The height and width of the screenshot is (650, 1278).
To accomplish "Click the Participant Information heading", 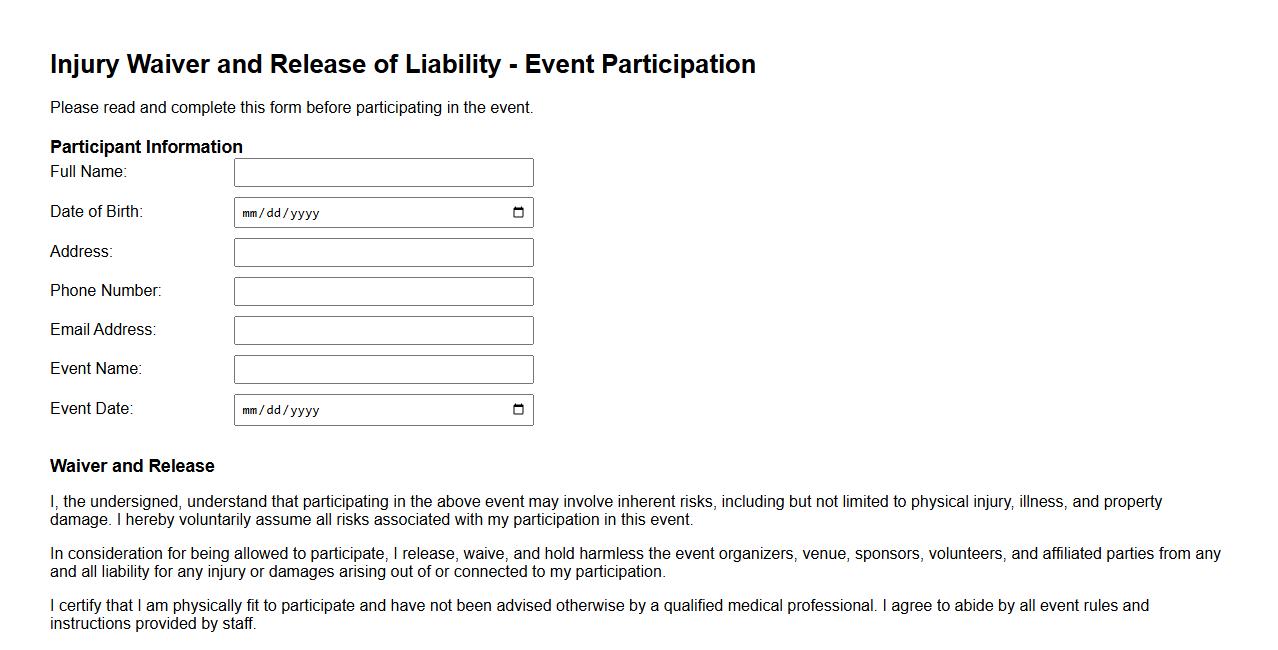I will click(x=146, y=146).
